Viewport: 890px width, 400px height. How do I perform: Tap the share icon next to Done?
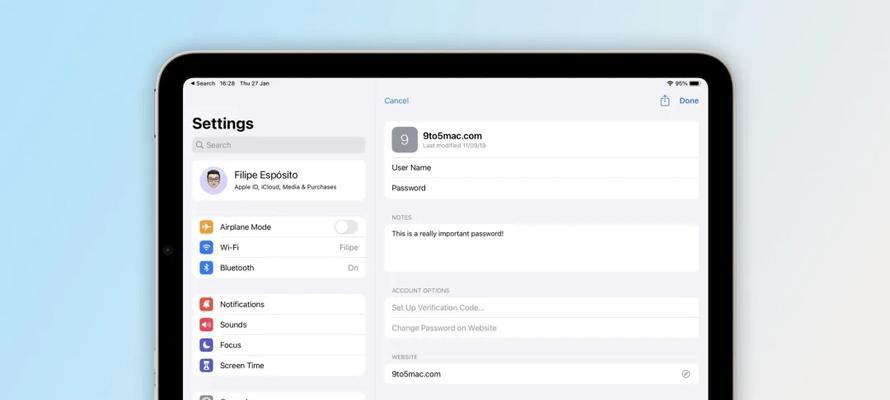(x=665, y=100)
